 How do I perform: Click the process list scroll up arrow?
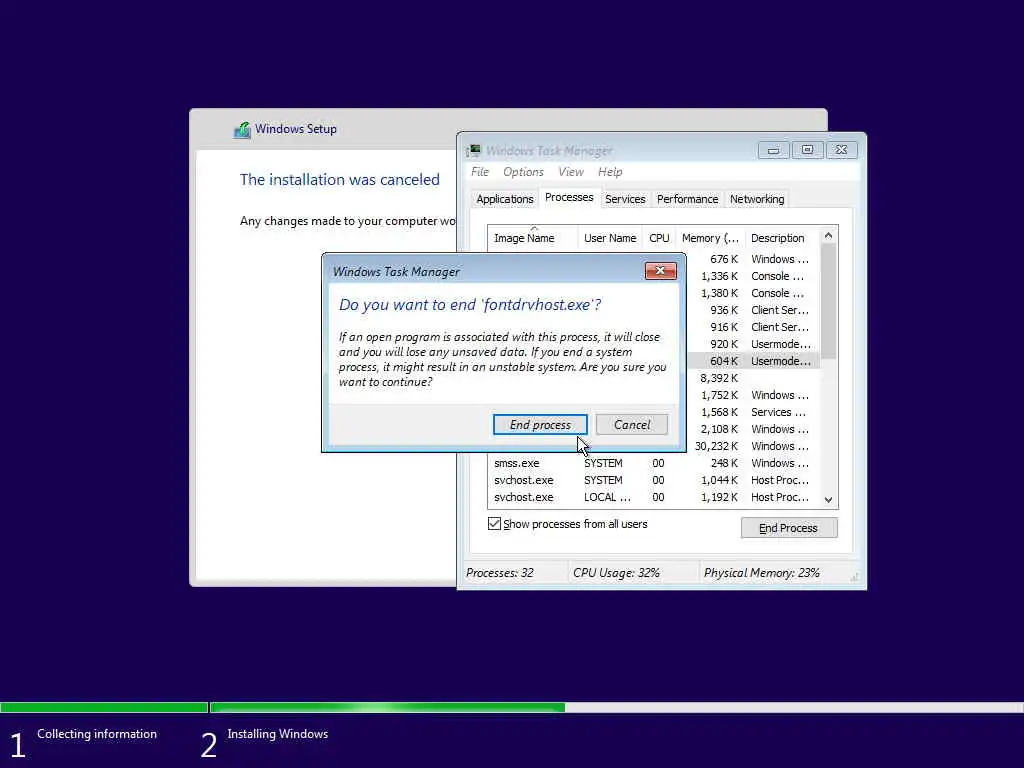828,236
